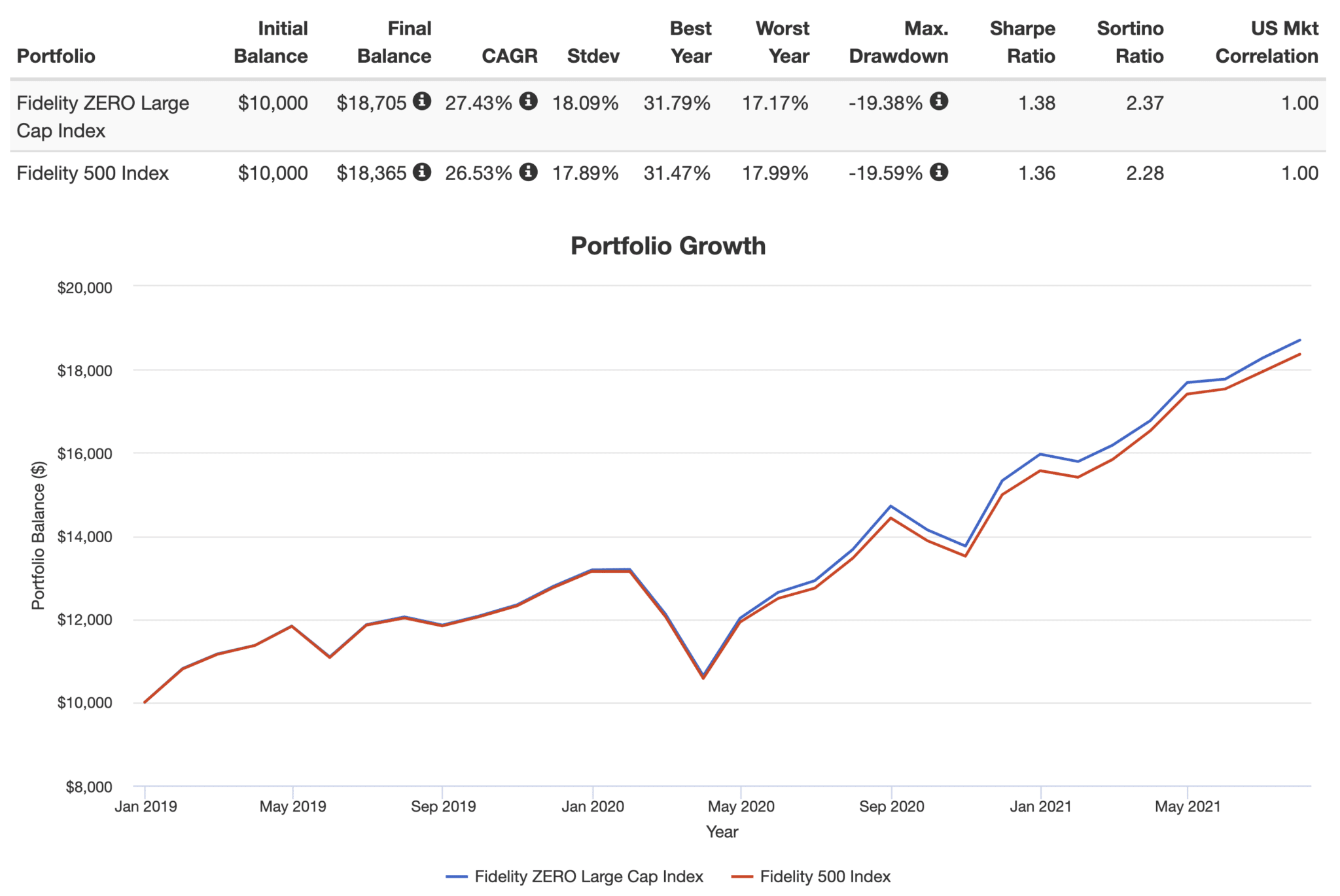Toggle Fidelity ZERO Large Cap Index legend entry
Screen dimensions: 1340x896
[574, 876]
